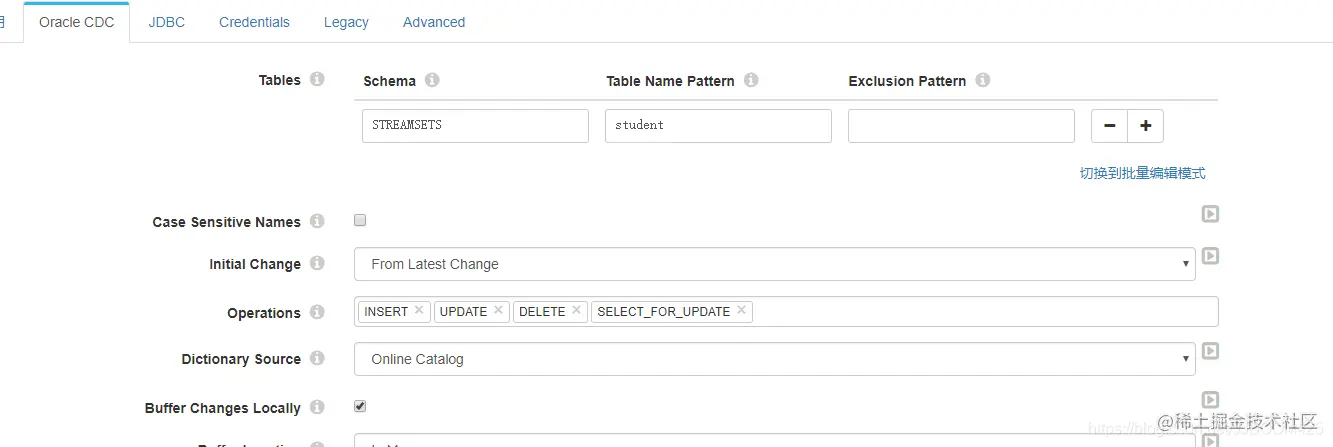Viewport: 1333px width, 447px height.
Task: Add a new table row with plus button
Action: pyautogui.click(x=1145, y=126)
